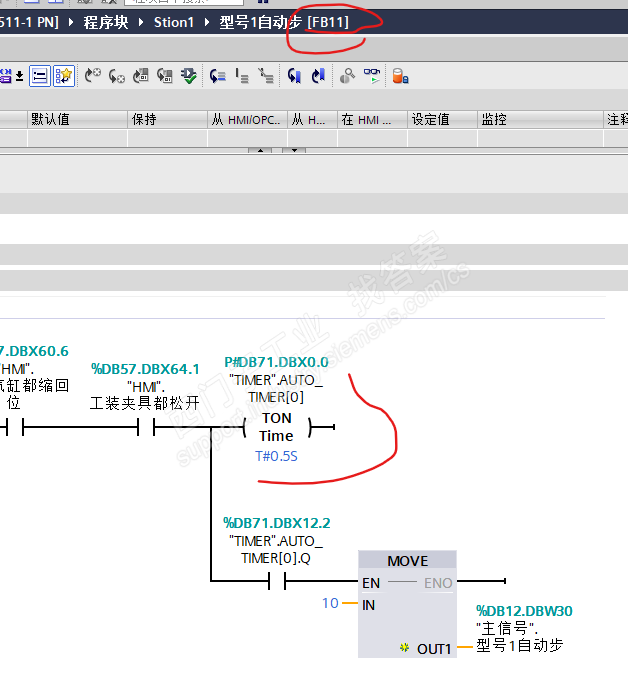The image size is (628, 695).
Task: Select the Stion1 breadcrumb item
Action: click(x=174, y=22)
